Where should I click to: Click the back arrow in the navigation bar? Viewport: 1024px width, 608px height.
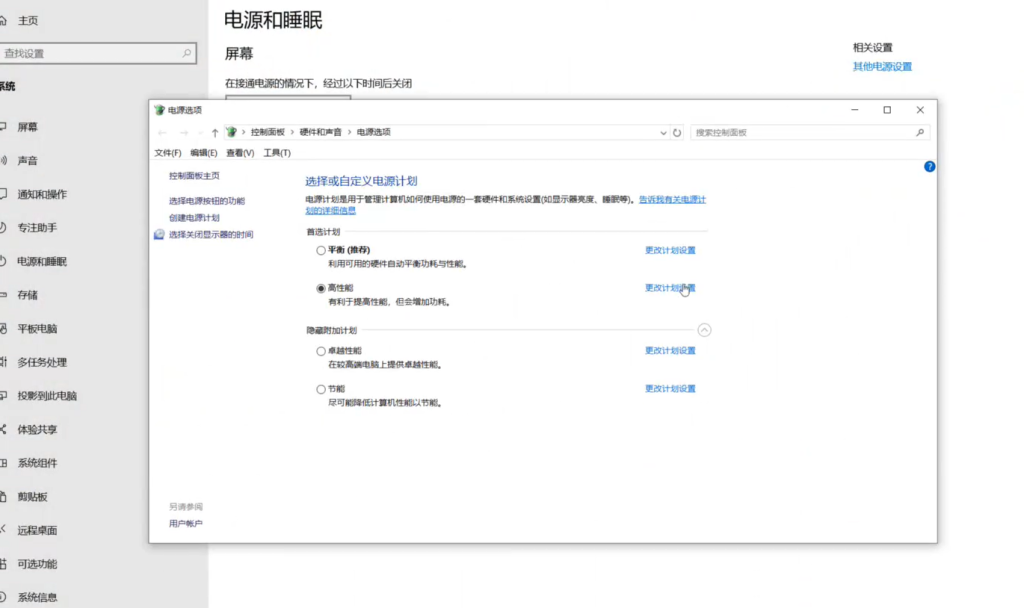click(x=163, y=132)
